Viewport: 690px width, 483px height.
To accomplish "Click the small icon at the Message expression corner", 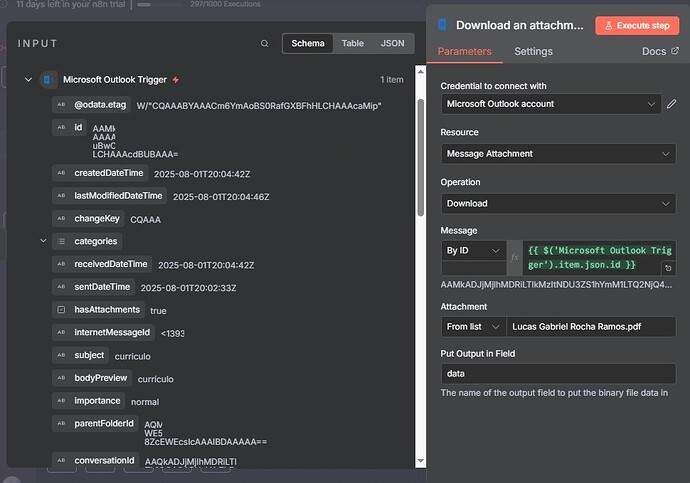I will click(668, 268).
